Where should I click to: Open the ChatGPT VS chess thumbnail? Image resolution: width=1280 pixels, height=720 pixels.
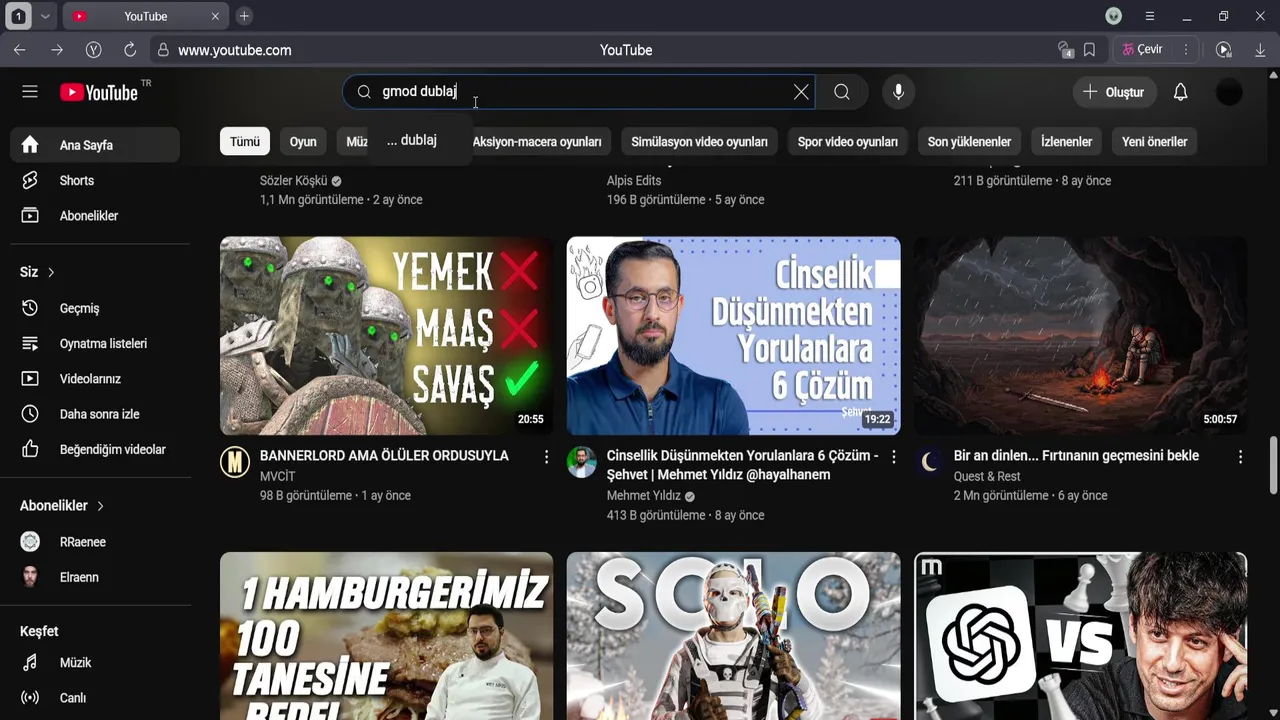coord(1080,636)
